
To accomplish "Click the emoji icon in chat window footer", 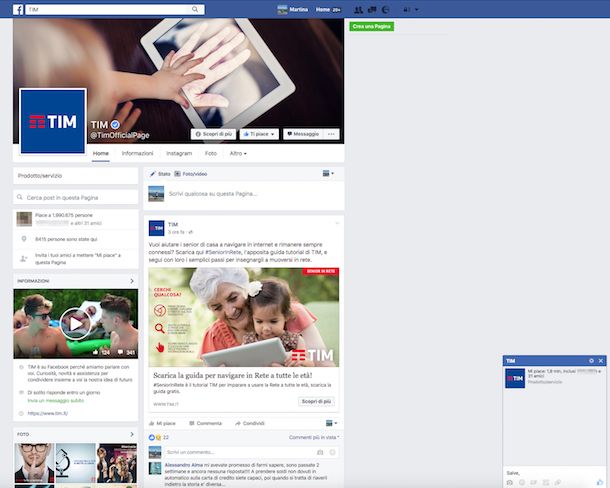I will tap(522, 483).
